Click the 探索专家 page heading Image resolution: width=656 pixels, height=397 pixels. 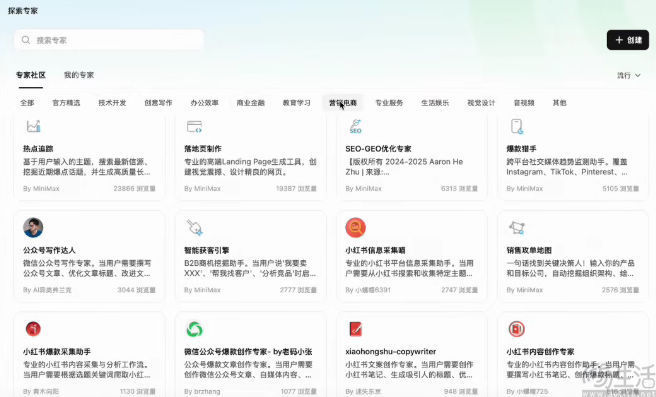(x=23, y=11)
